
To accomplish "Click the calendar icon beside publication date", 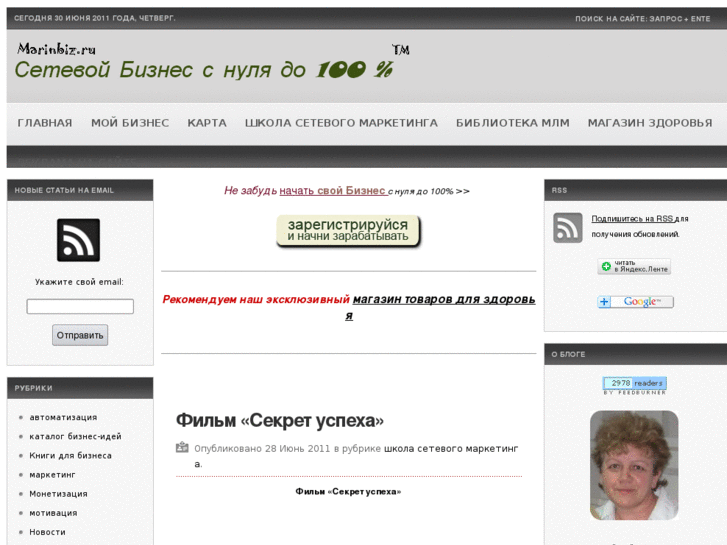I will pos(182,448).
